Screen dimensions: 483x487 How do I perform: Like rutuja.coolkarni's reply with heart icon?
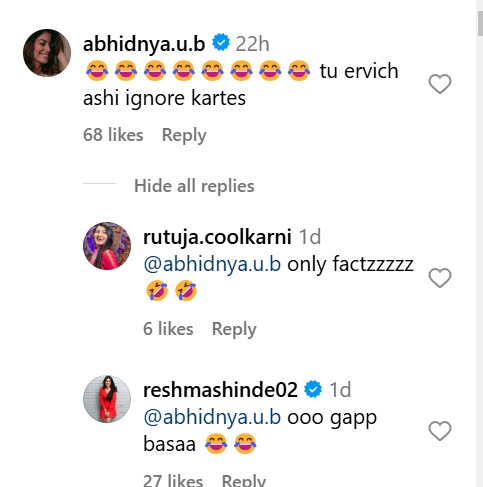click(440, 278)
